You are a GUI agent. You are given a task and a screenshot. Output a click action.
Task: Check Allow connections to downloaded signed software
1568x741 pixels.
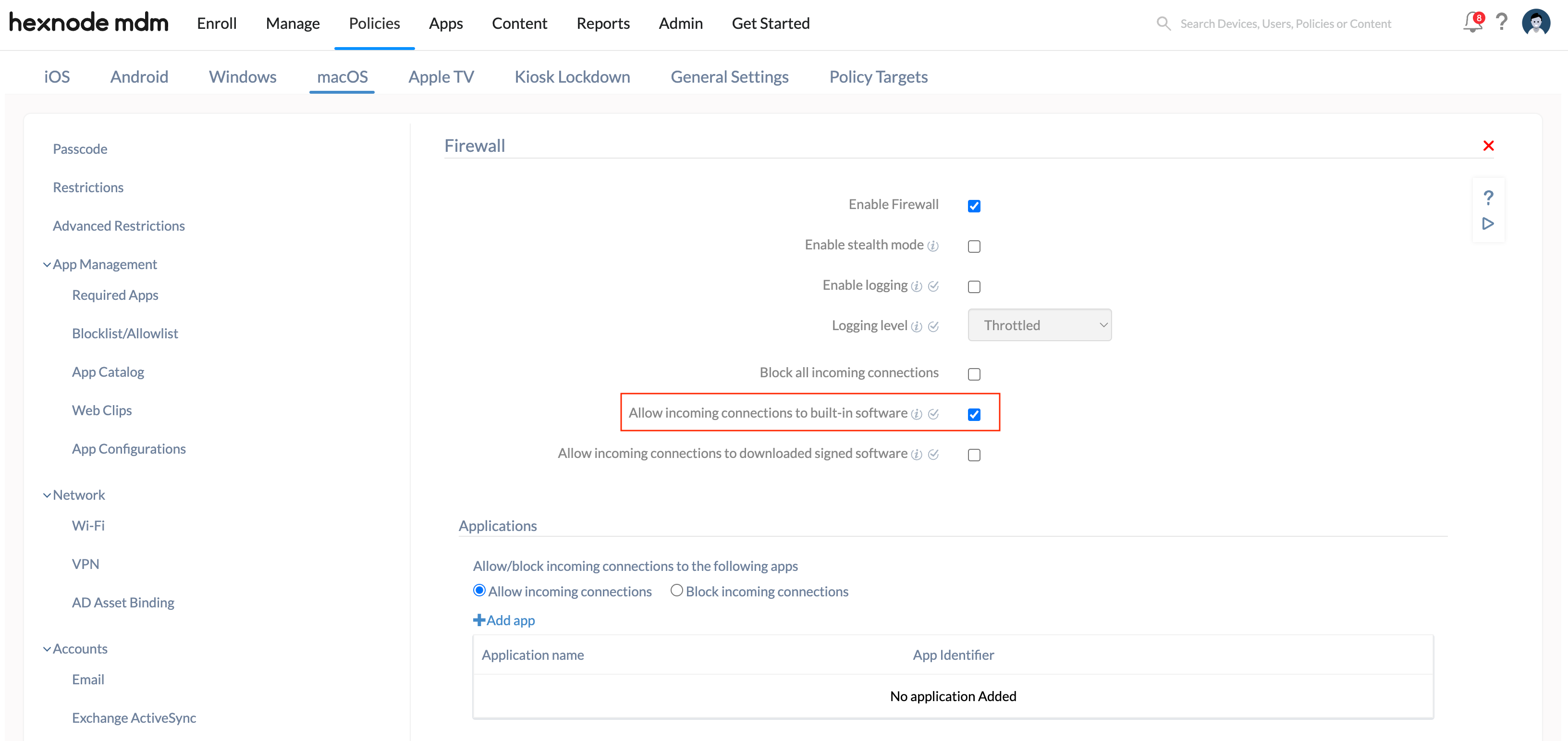point(974,455)
